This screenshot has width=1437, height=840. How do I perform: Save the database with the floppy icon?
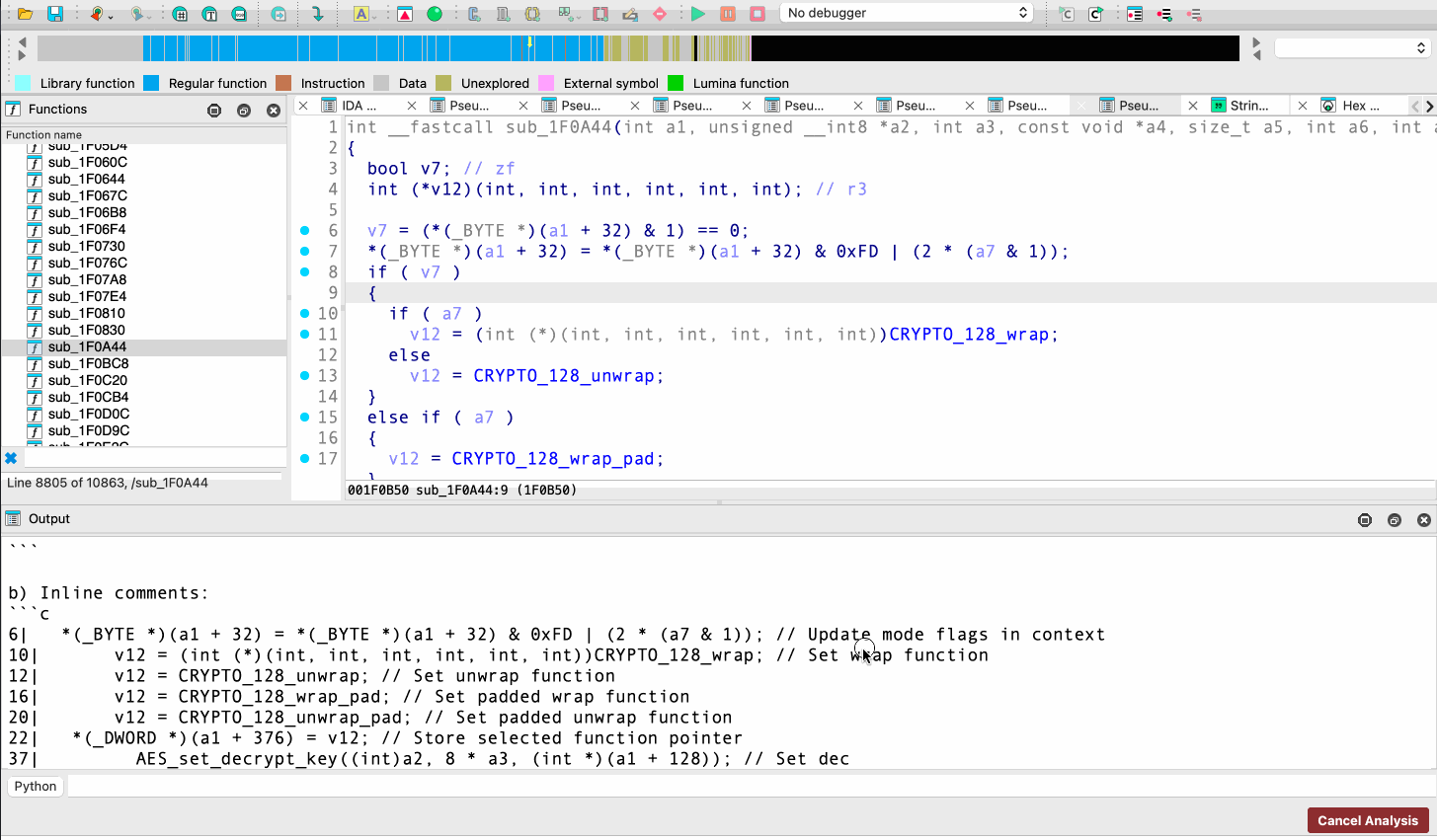click(x=55, y=14)
